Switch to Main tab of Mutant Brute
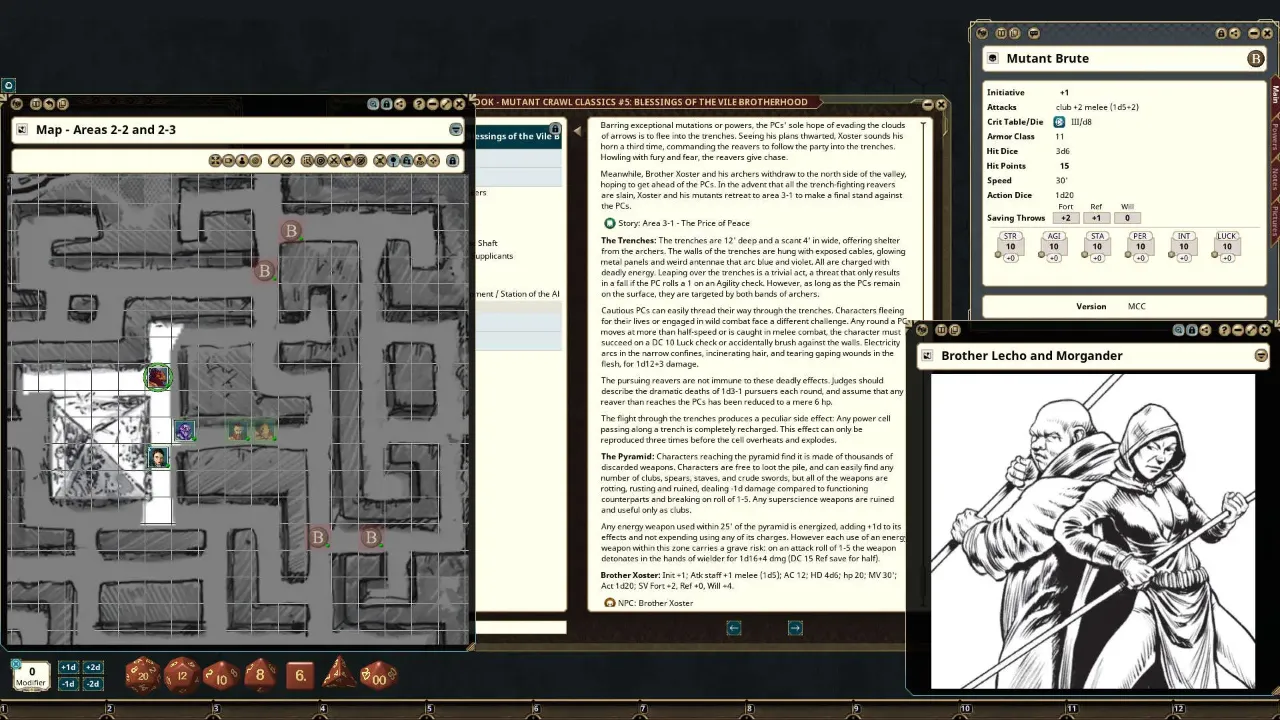Screen dimensions: 1280x720 1275,94
